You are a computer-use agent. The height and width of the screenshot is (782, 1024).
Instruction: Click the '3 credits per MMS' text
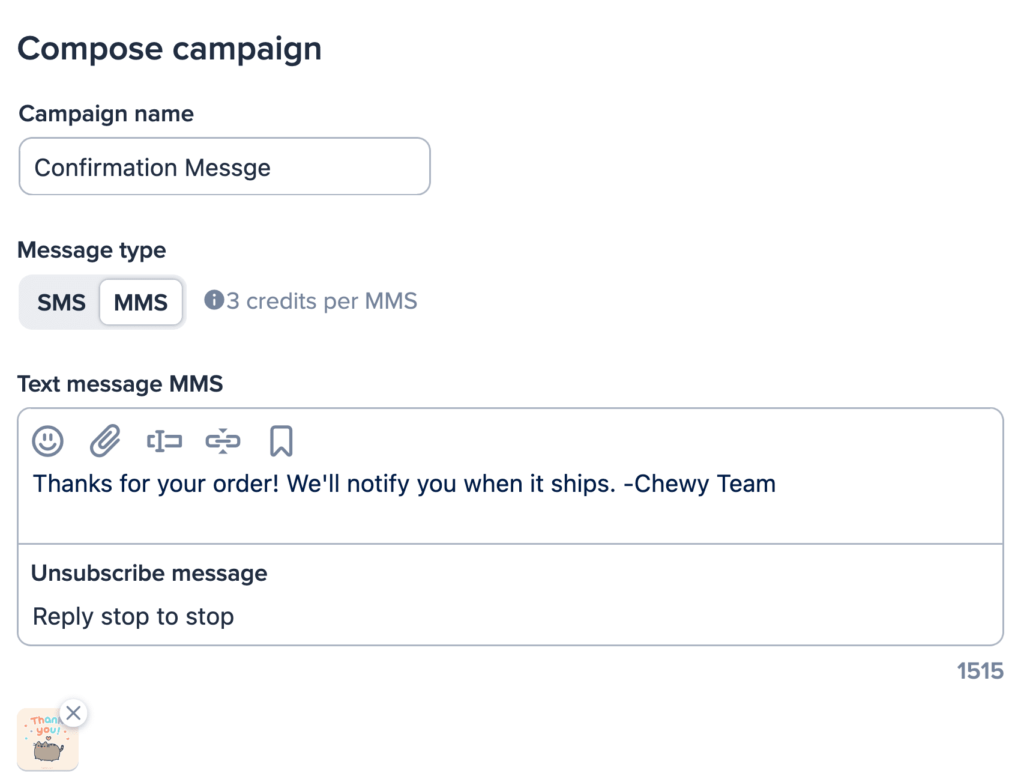(321, 301)
